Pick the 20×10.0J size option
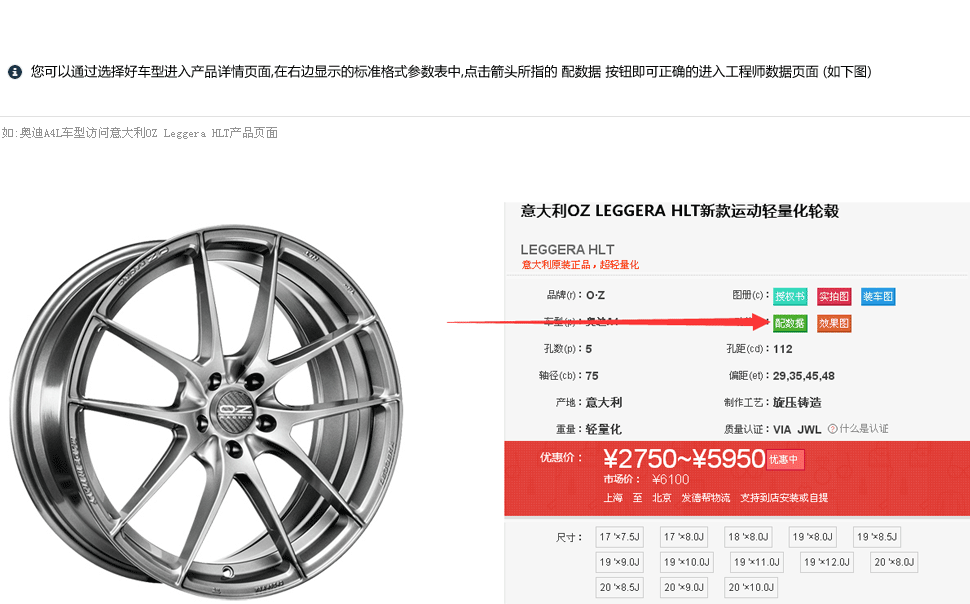970x604 pixels. (x=751, y=588)
